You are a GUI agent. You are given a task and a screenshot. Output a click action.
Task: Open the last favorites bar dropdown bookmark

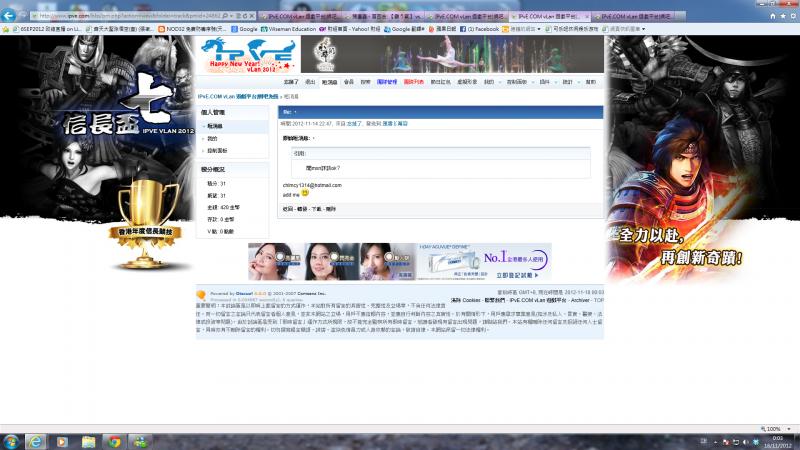pos(623,29)
